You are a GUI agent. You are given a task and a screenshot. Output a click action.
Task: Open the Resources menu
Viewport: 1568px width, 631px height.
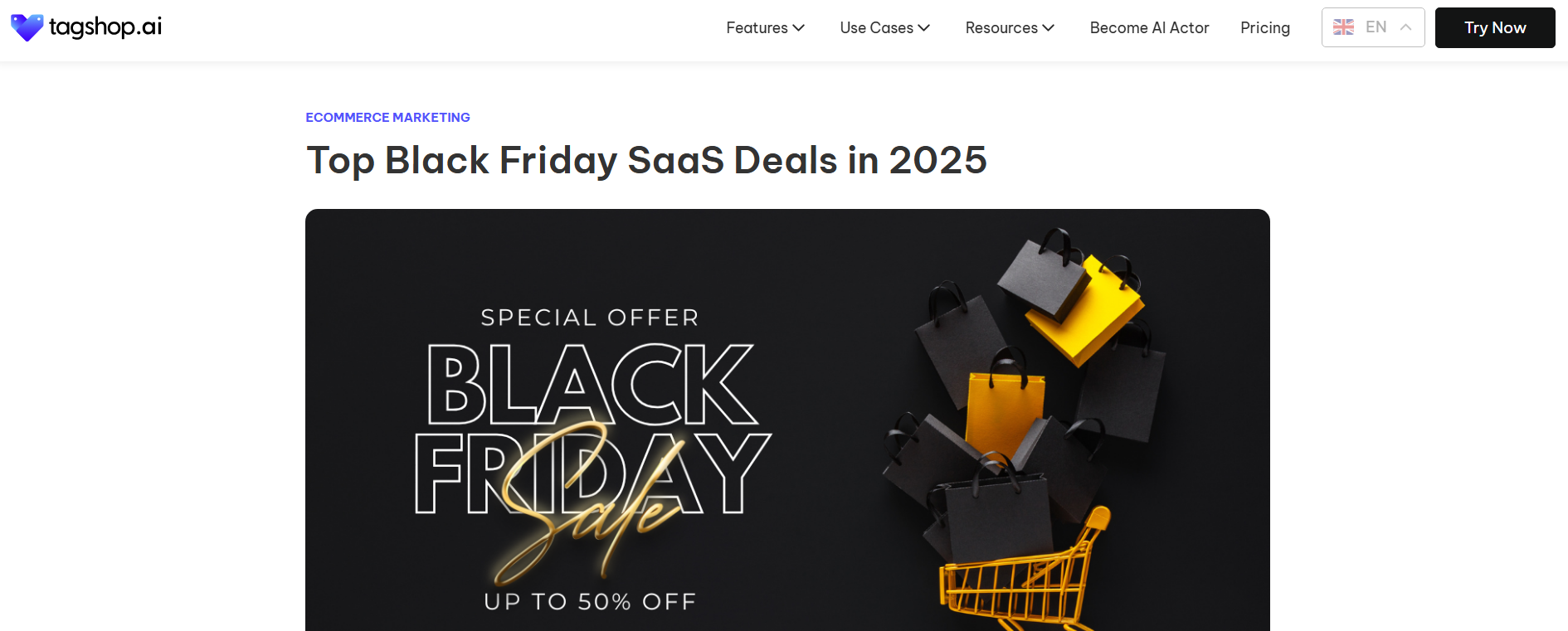coord(1001,28)
